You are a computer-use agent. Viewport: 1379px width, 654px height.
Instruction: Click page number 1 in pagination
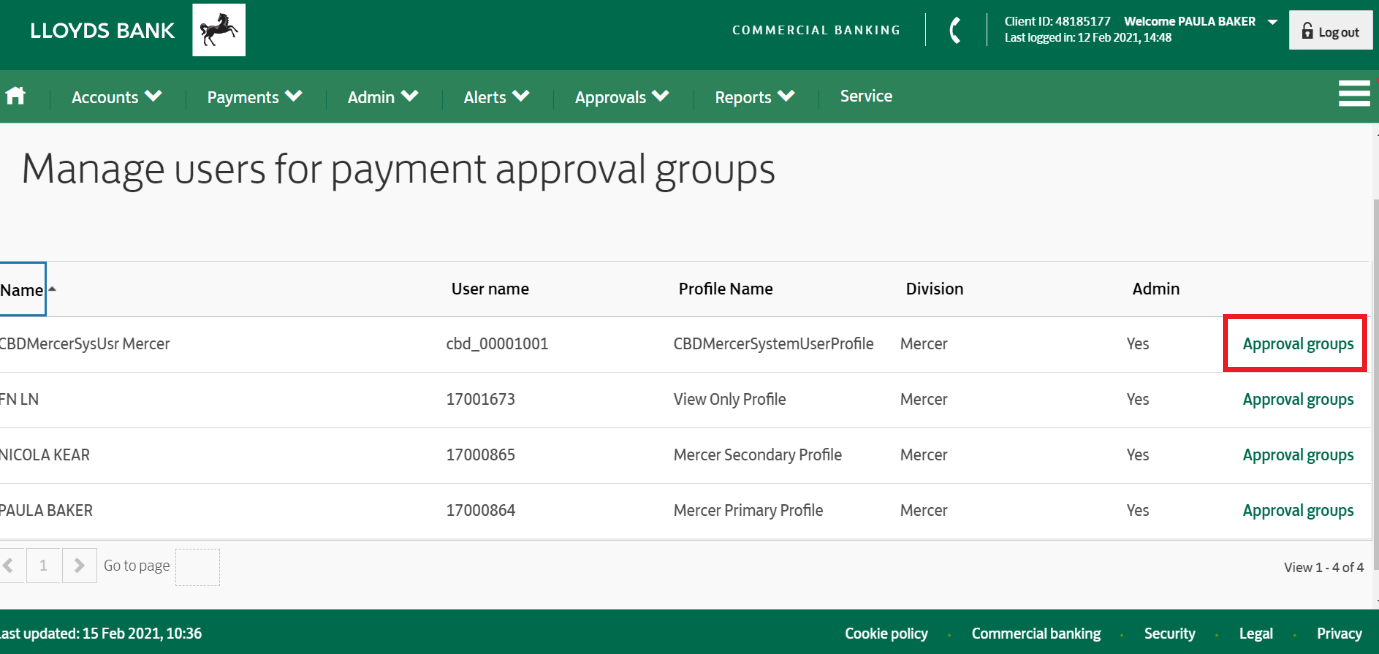[x=43, y=566]
